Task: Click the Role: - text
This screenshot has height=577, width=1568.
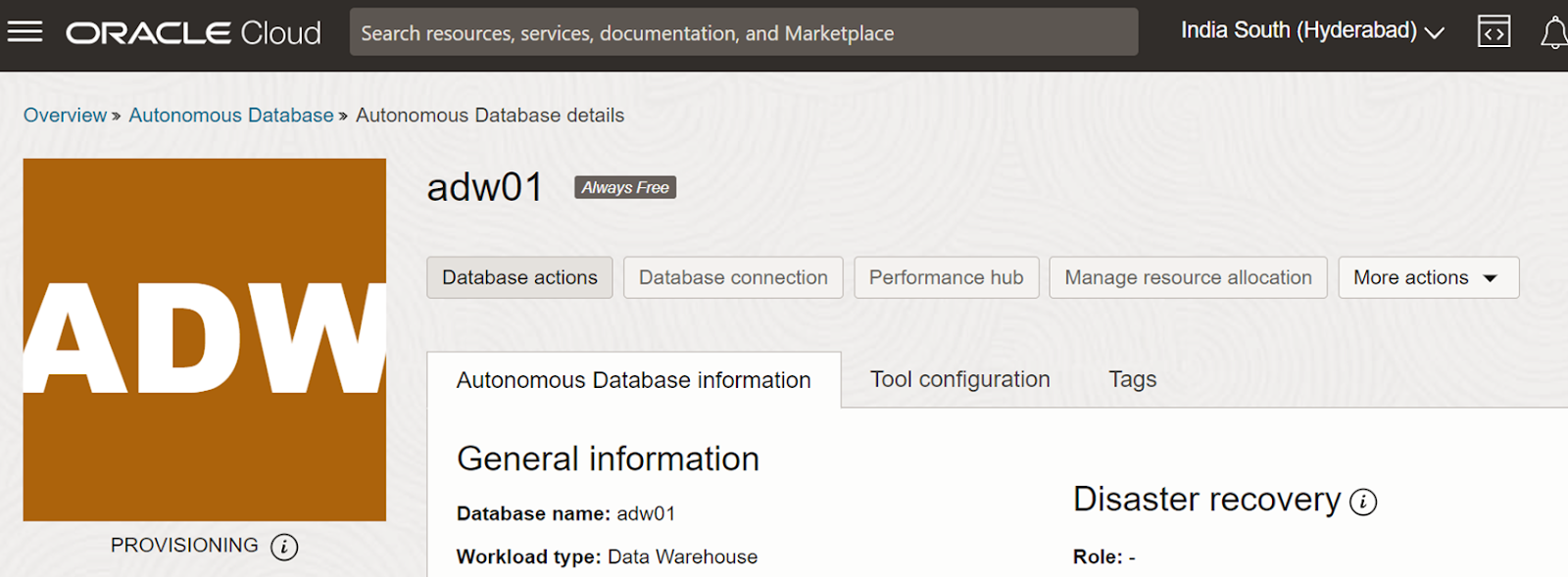Action: tap(1104, 556)
